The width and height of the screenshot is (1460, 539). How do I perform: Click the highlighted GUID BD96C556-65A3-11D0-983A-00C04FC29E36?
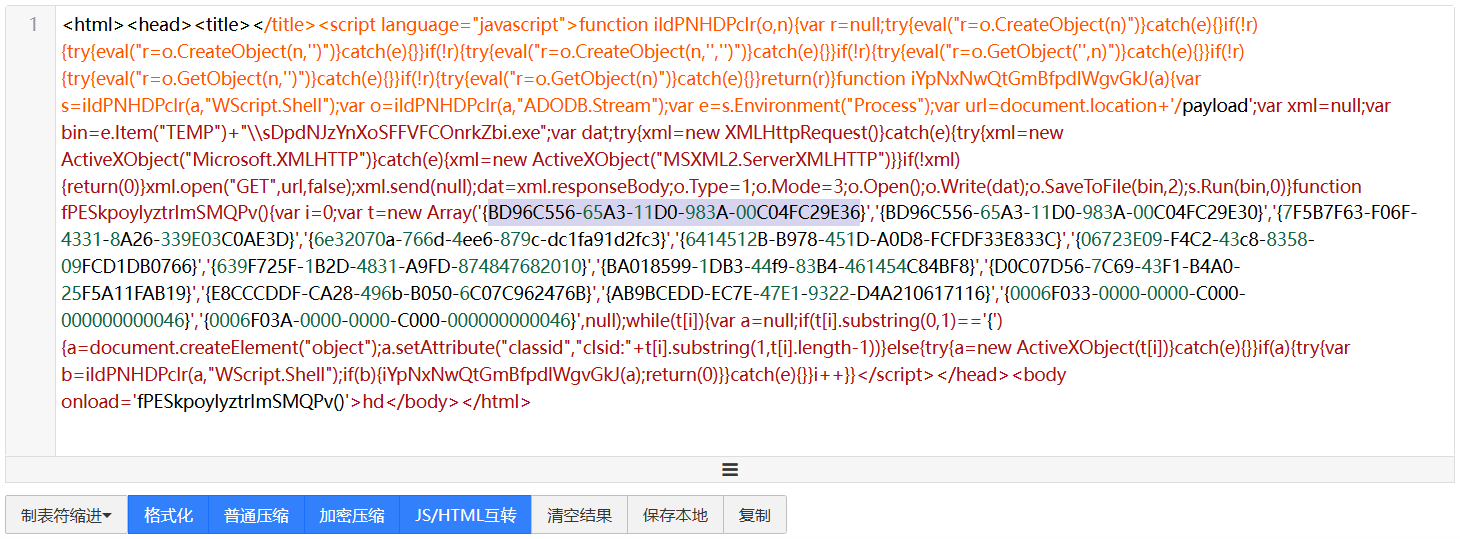tap(674, 213)
